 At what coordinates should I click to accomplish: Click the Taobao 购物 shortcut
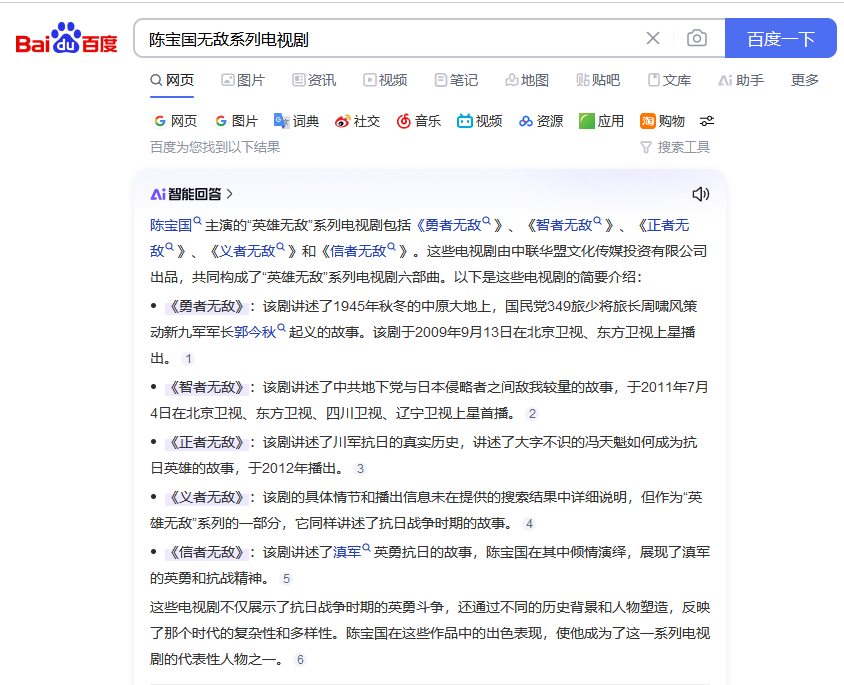tap(662, 121)
